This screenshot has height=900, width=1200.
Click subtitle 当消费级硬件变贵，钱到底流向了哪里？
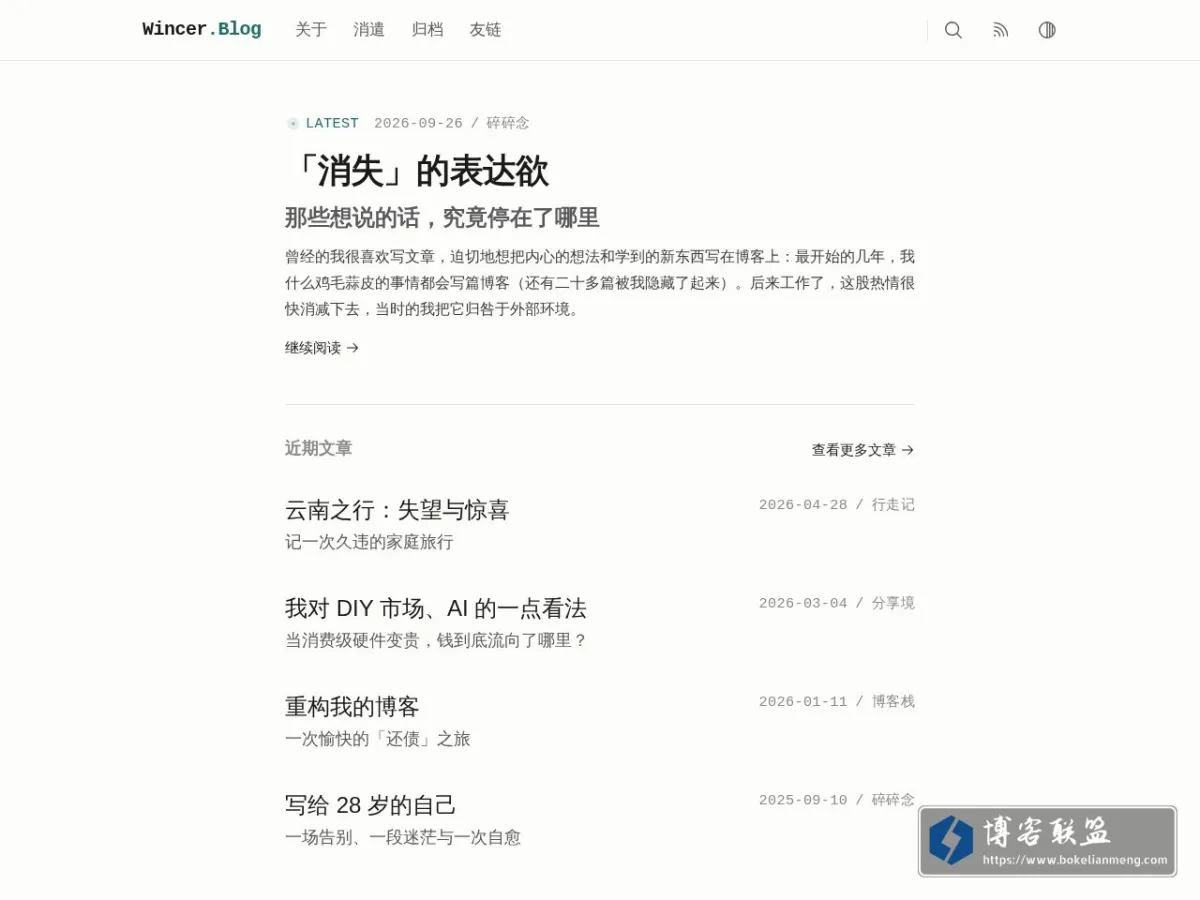click(x=437, y=640)
